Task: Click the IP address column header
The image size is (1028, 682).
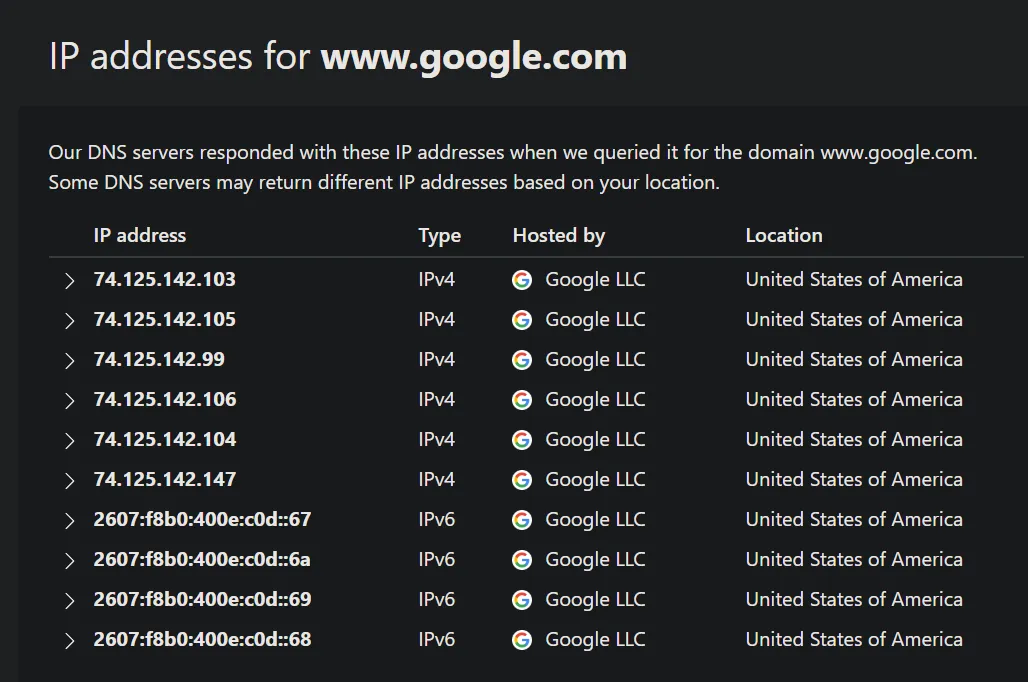Action: [139, 236]
